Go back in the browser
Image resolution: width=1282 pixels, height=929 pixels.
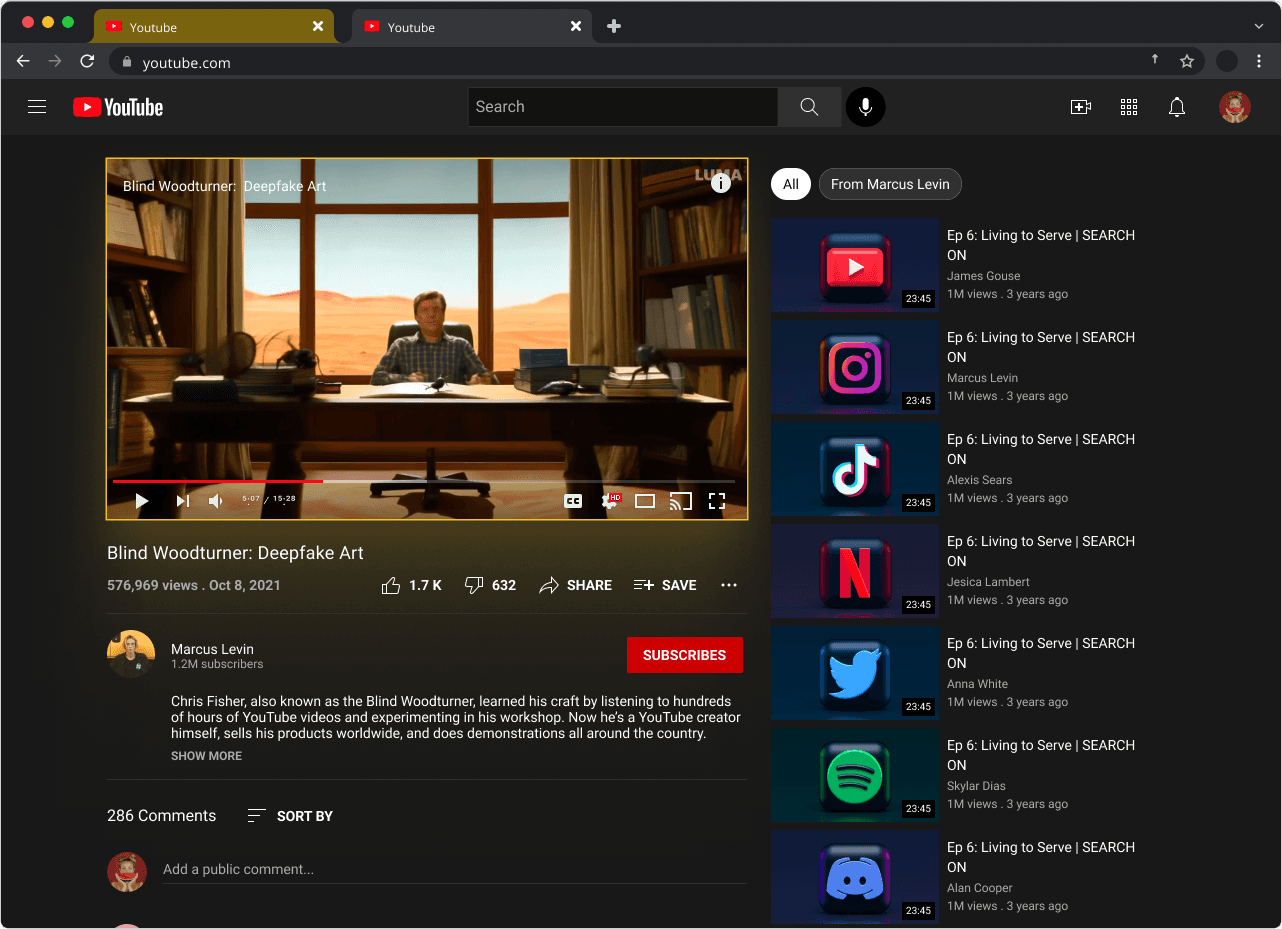pyautogui.click(x=23, y=61)
